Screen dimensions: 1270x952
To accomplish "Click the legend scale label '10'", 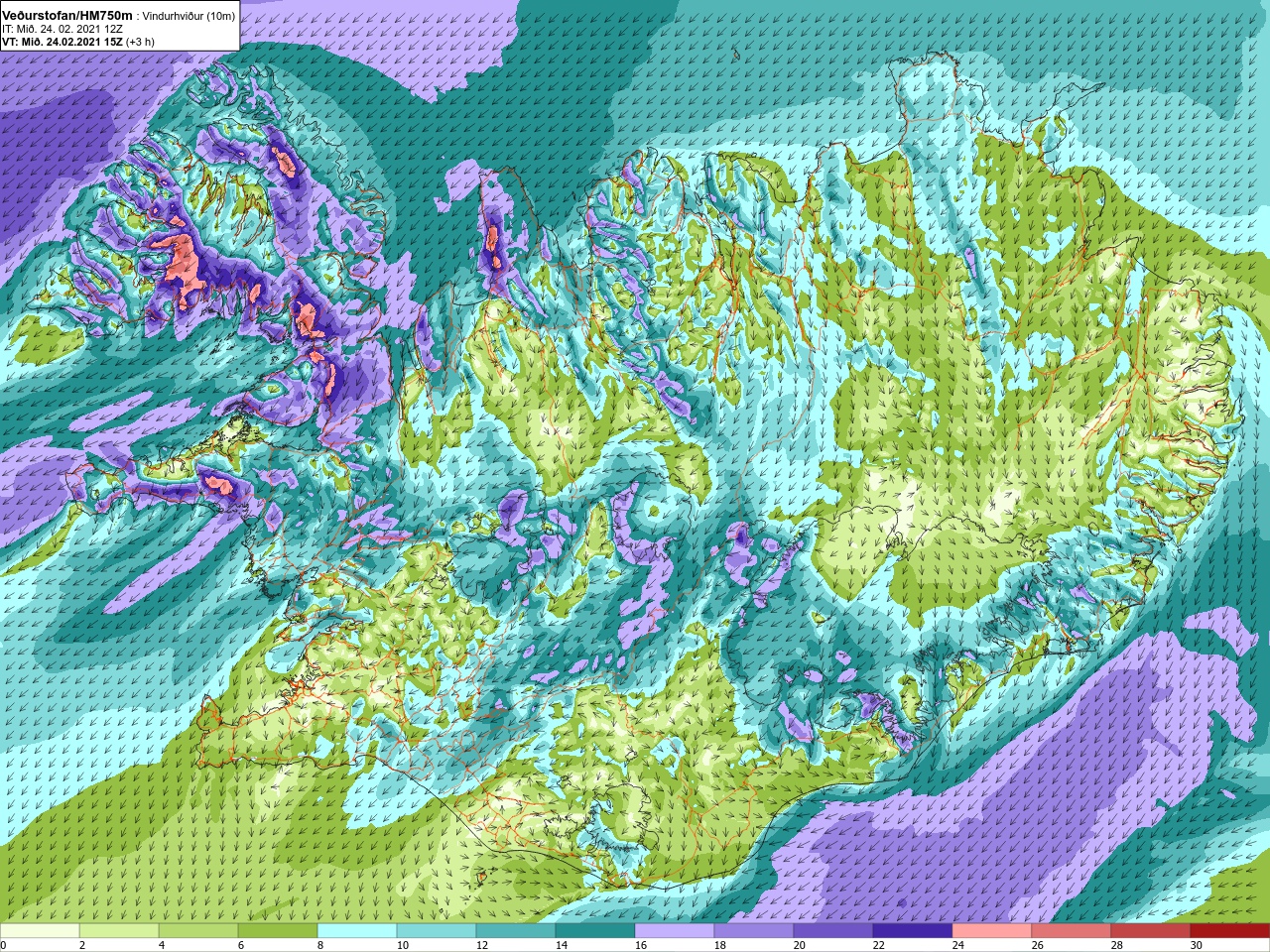I will [x=402, y=945].
